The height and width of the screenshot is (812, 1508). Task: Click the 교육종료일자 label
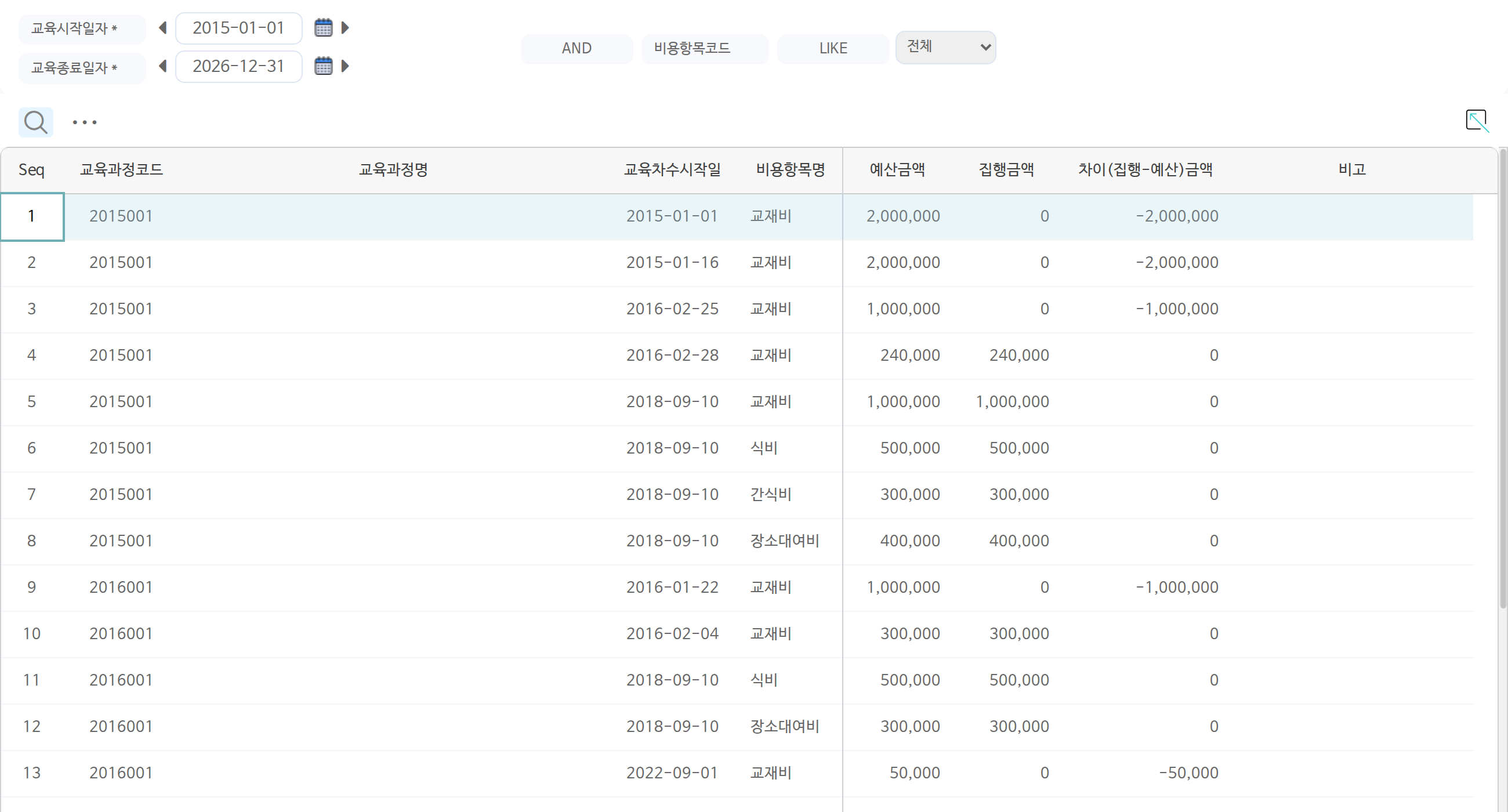82,68
